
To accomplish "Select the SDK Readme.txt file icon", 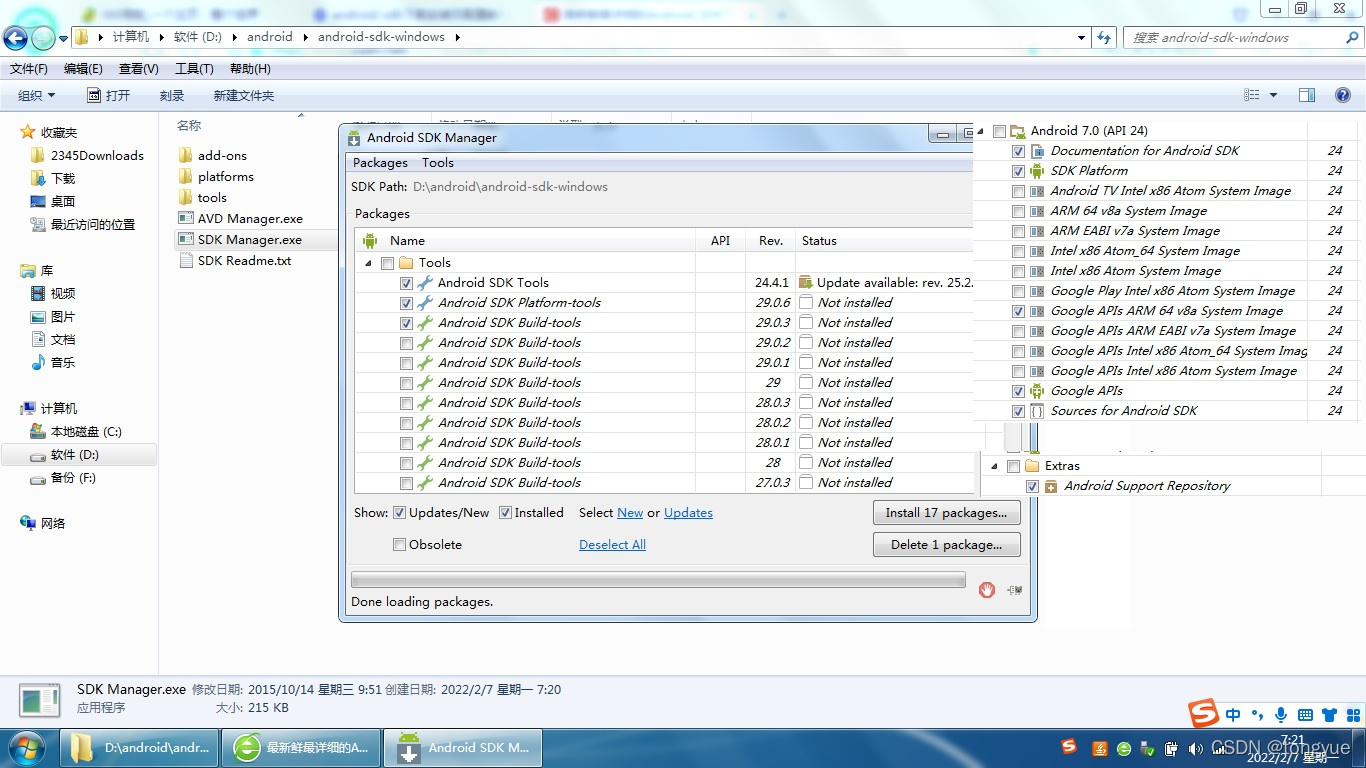I will click(x=186, y=261).
